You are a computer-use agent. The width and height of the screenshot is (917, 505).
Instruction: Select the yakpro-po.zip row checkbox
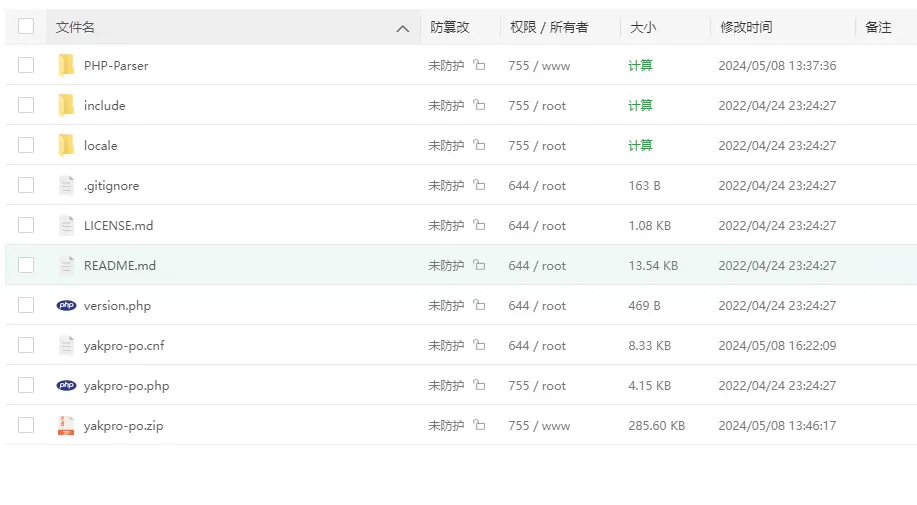(26, 426)
